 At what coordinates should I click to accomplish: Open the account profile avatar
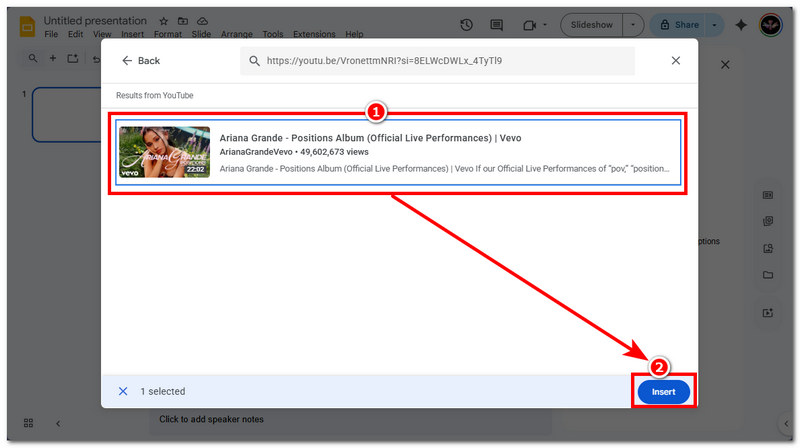coord(771,25)
